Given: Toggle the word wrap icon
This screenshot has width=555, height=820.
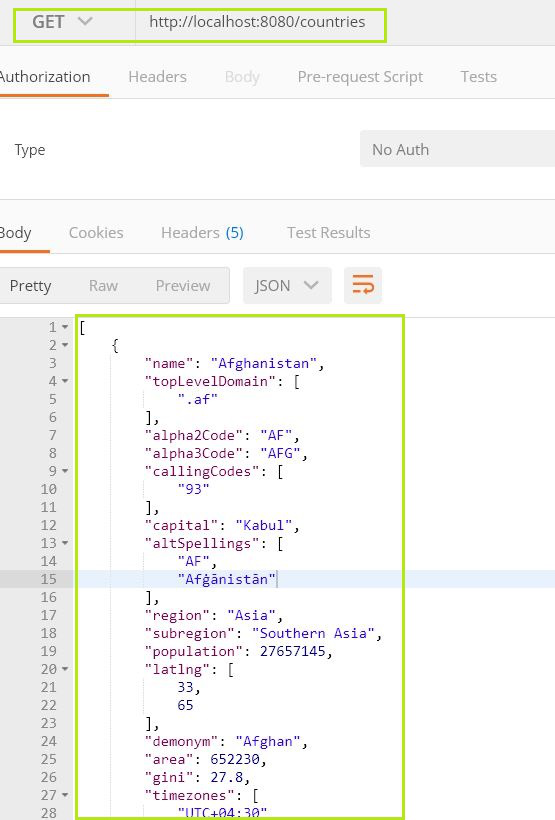Looking at the screenshot, I should (x=363, y=285).
